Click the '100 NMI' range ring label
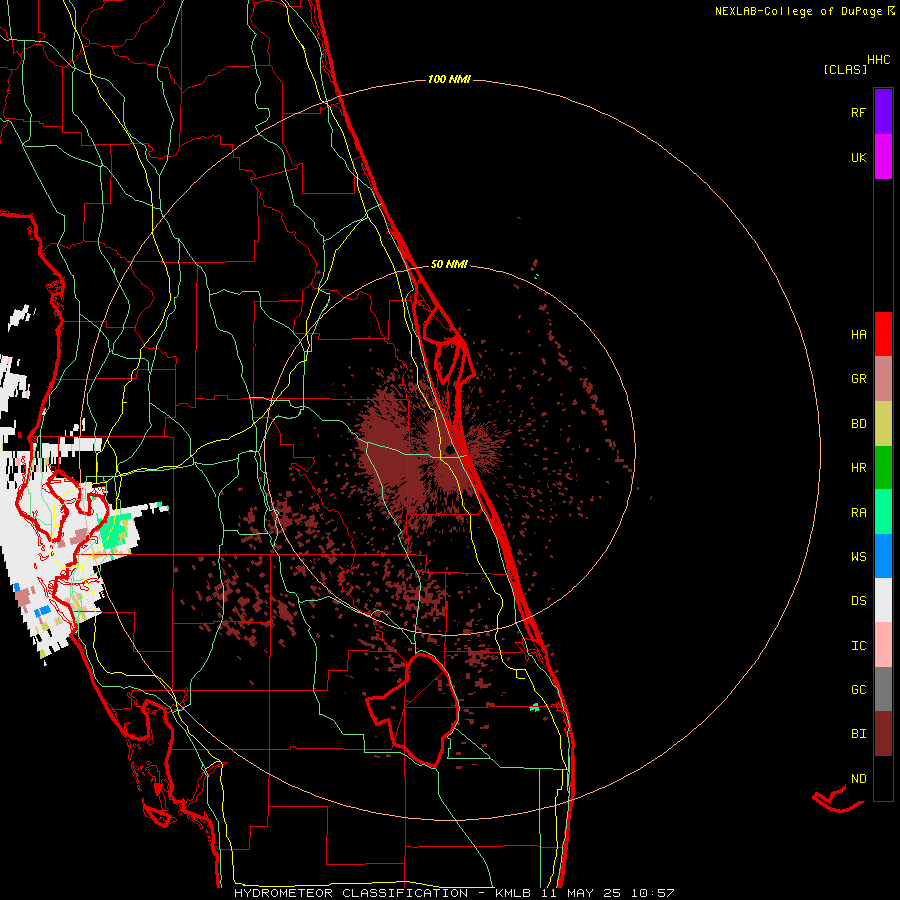Screen dimensions: 900x900 point(449,79)
